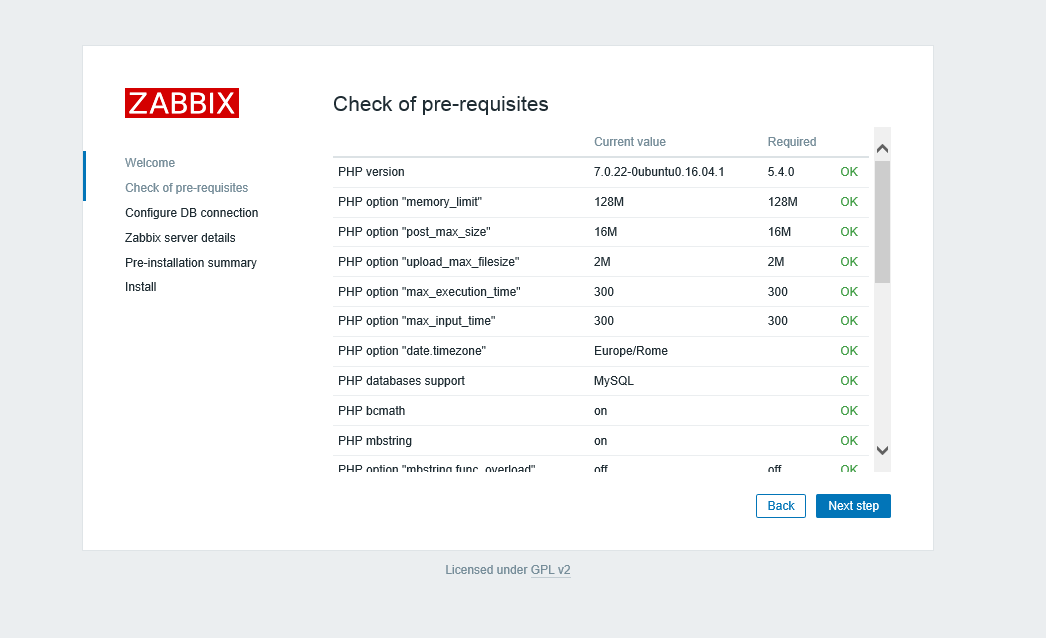Click the PHP version row
This screenshot has width=1046, height=638.
click(600, 172)
